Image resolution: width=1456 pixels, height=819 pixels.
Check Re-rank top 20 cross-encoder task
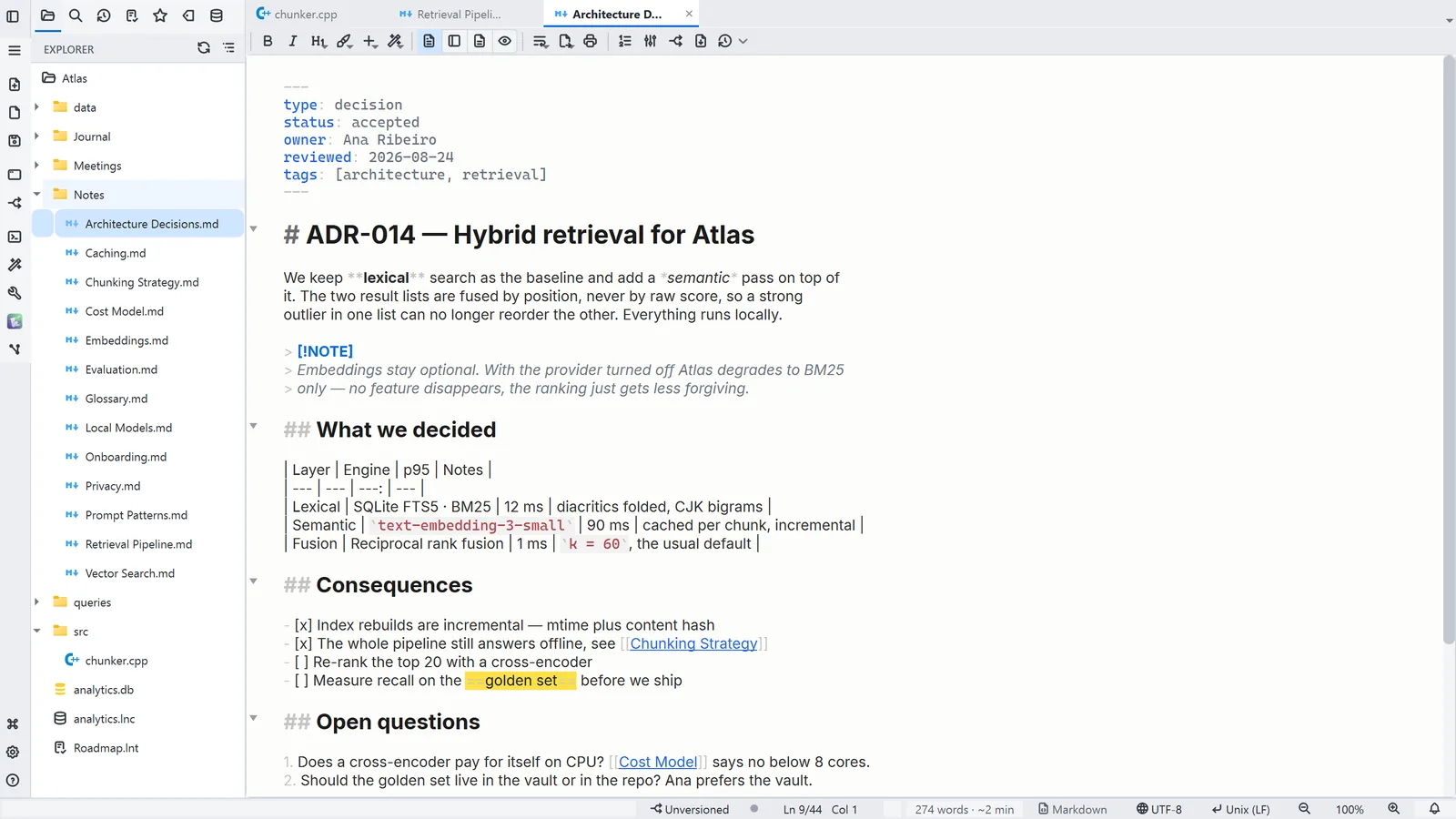301,662
